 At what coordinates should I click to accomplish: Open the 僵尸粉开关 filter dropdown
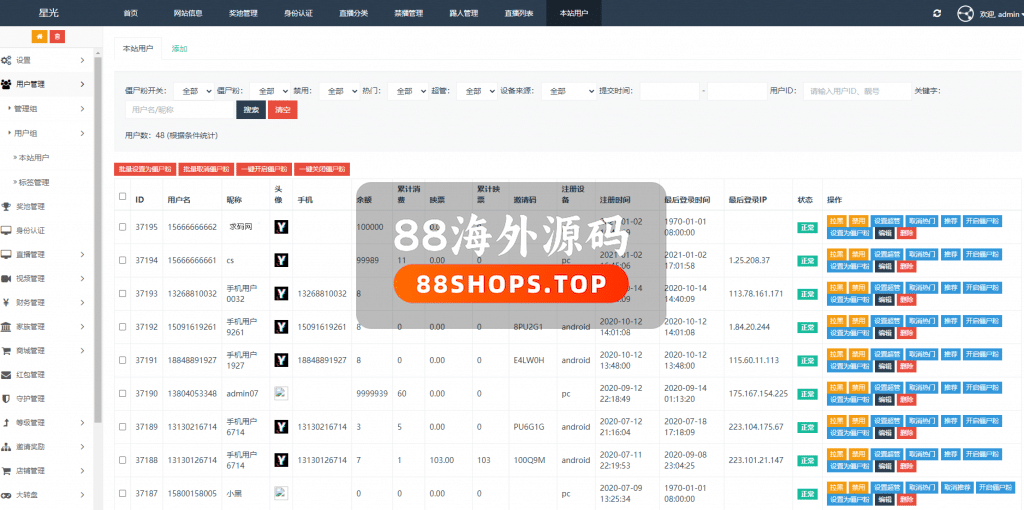click(193, 91)
